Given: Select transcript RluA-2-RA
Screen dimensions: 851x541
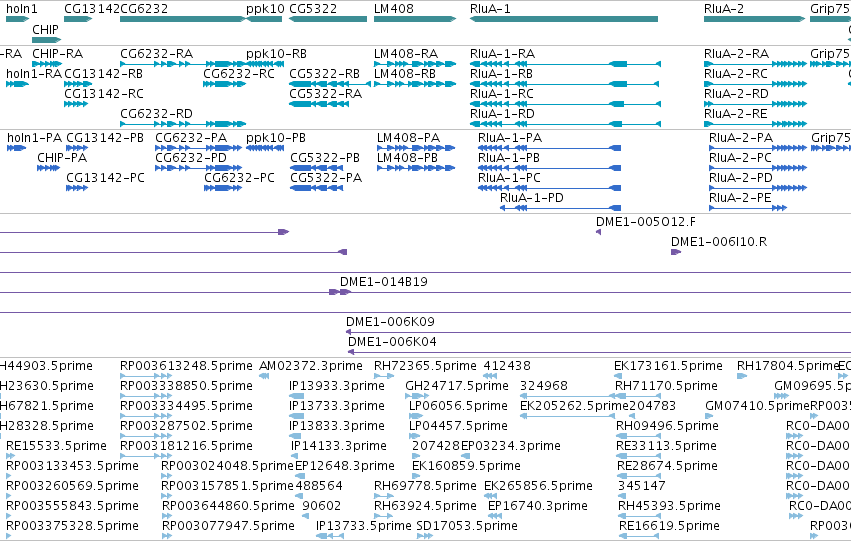Looking at the screenshot, I should coord(755,64).
